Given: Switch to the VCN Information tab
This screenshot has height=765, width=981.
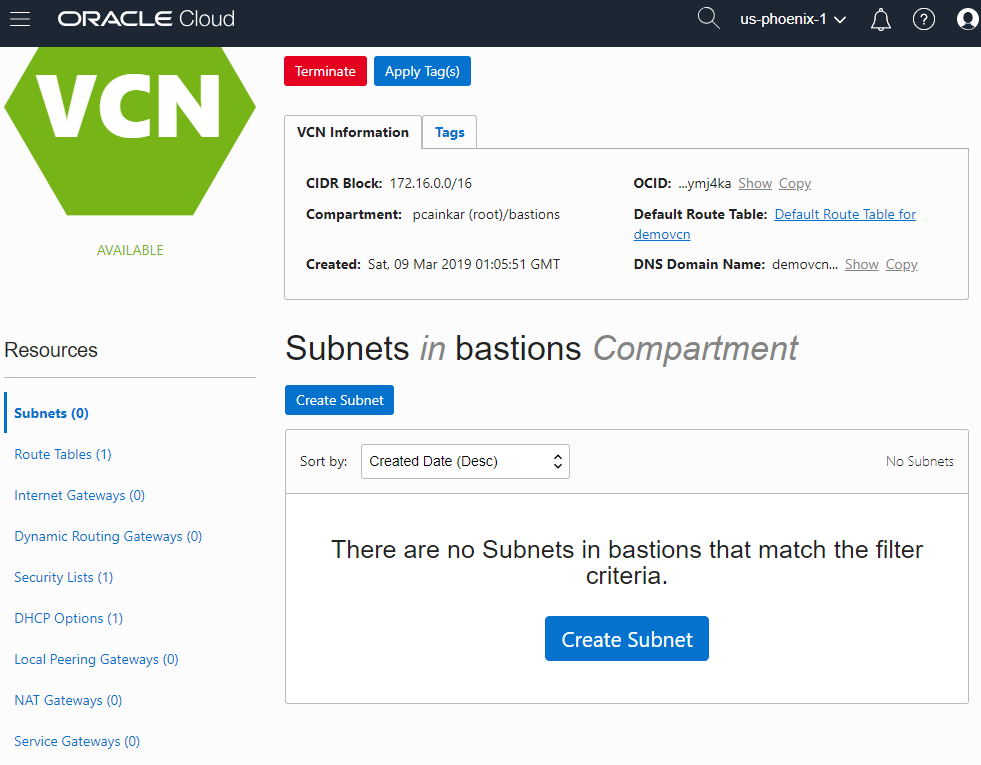Looking at the screenshot, I should click(x=353, y=132).
